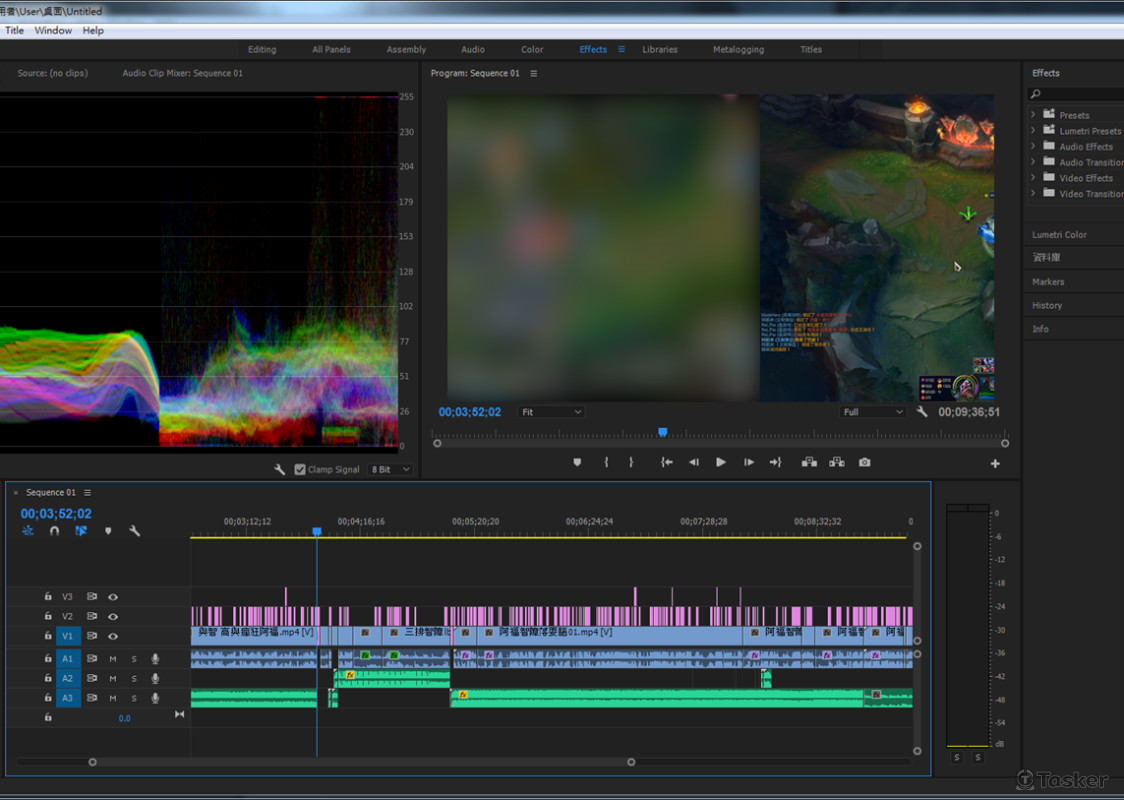Click the Lift button in Program monitor
The width and height of the screenshot is (1124, 800).
tap(809, 462)
